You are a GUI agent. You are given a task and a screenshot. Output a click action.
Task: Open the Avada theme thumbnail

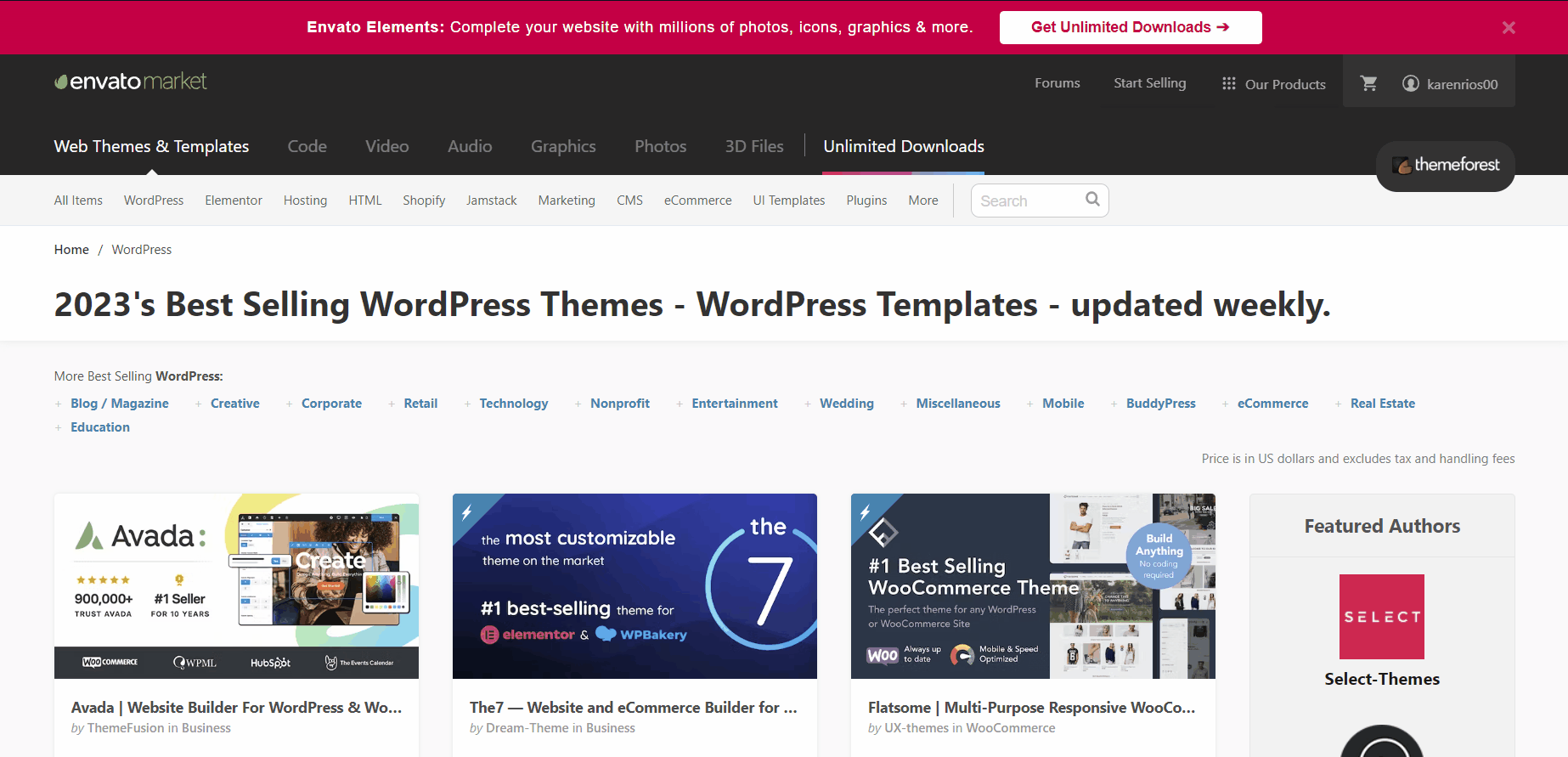click(236, 585)
